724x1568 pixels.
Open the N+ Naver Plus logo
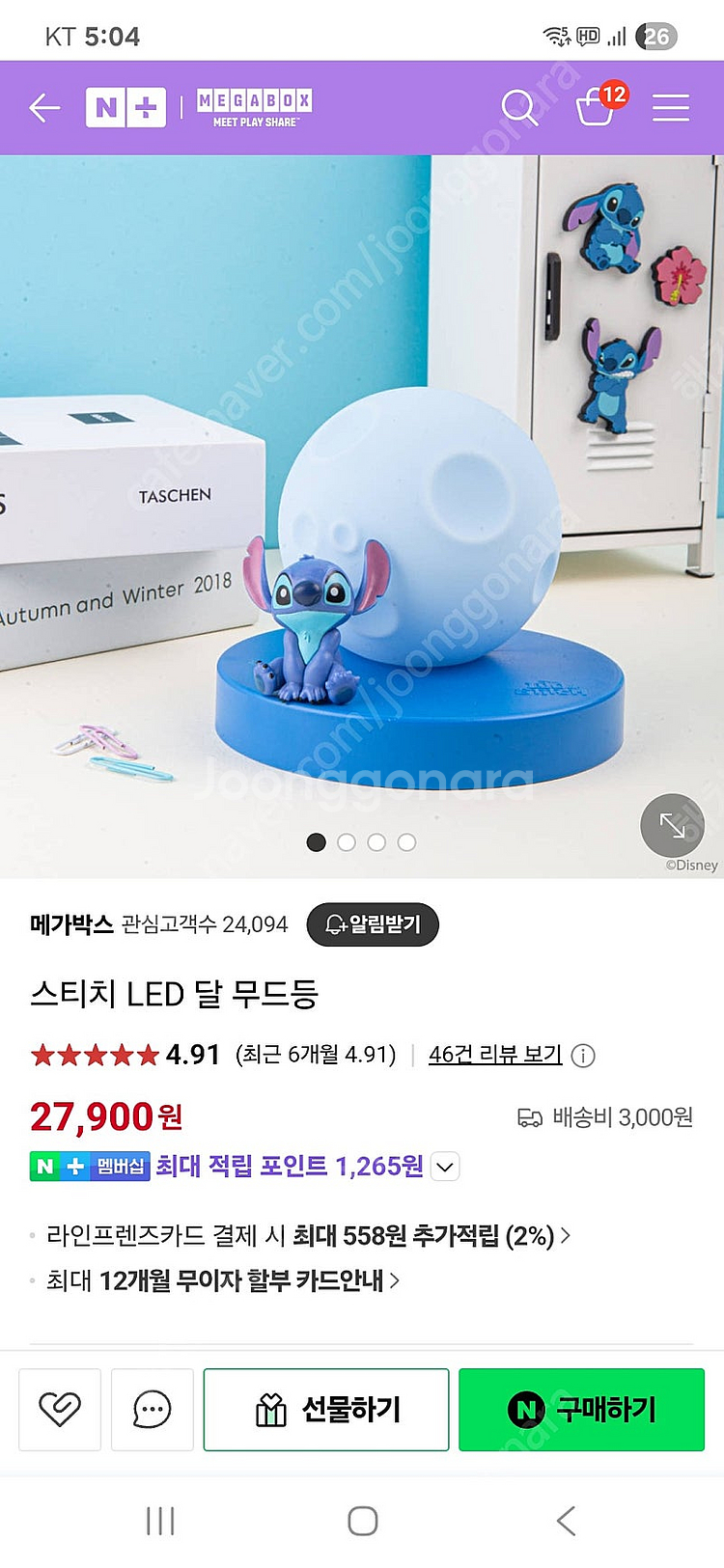(125, 107)
